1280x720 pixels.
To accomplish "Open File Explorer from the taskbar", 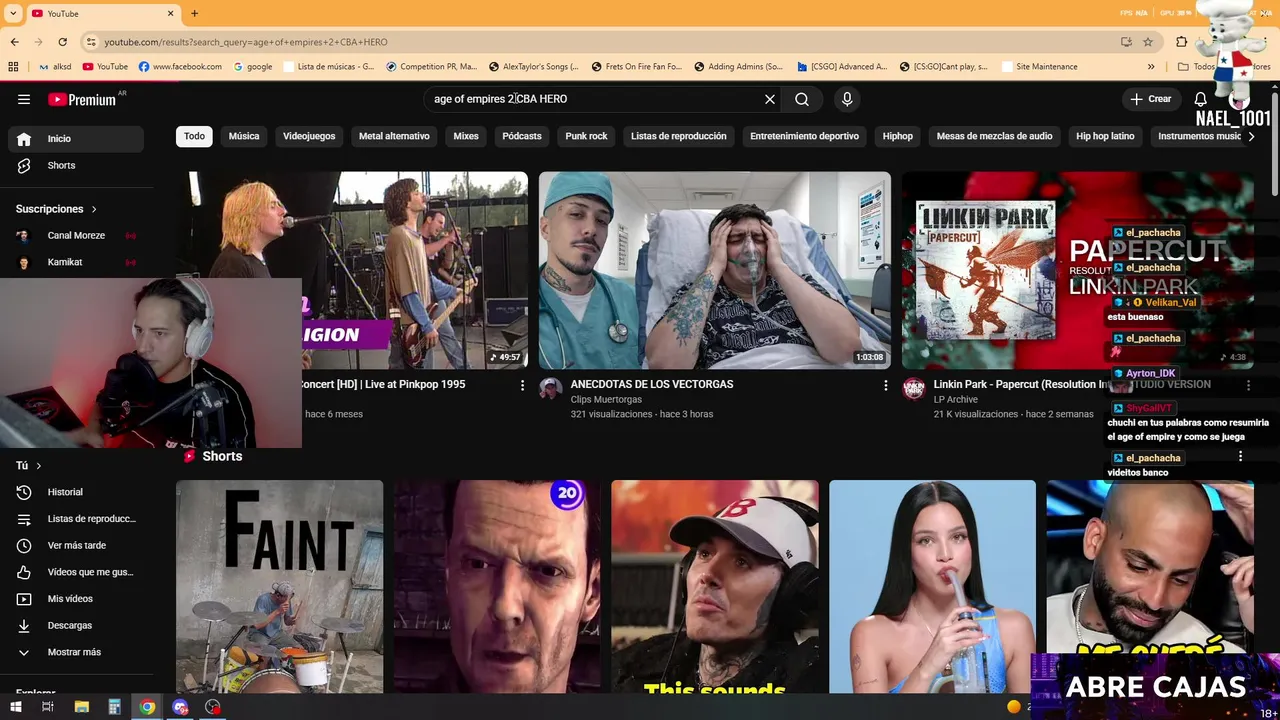I will (82, 707).
